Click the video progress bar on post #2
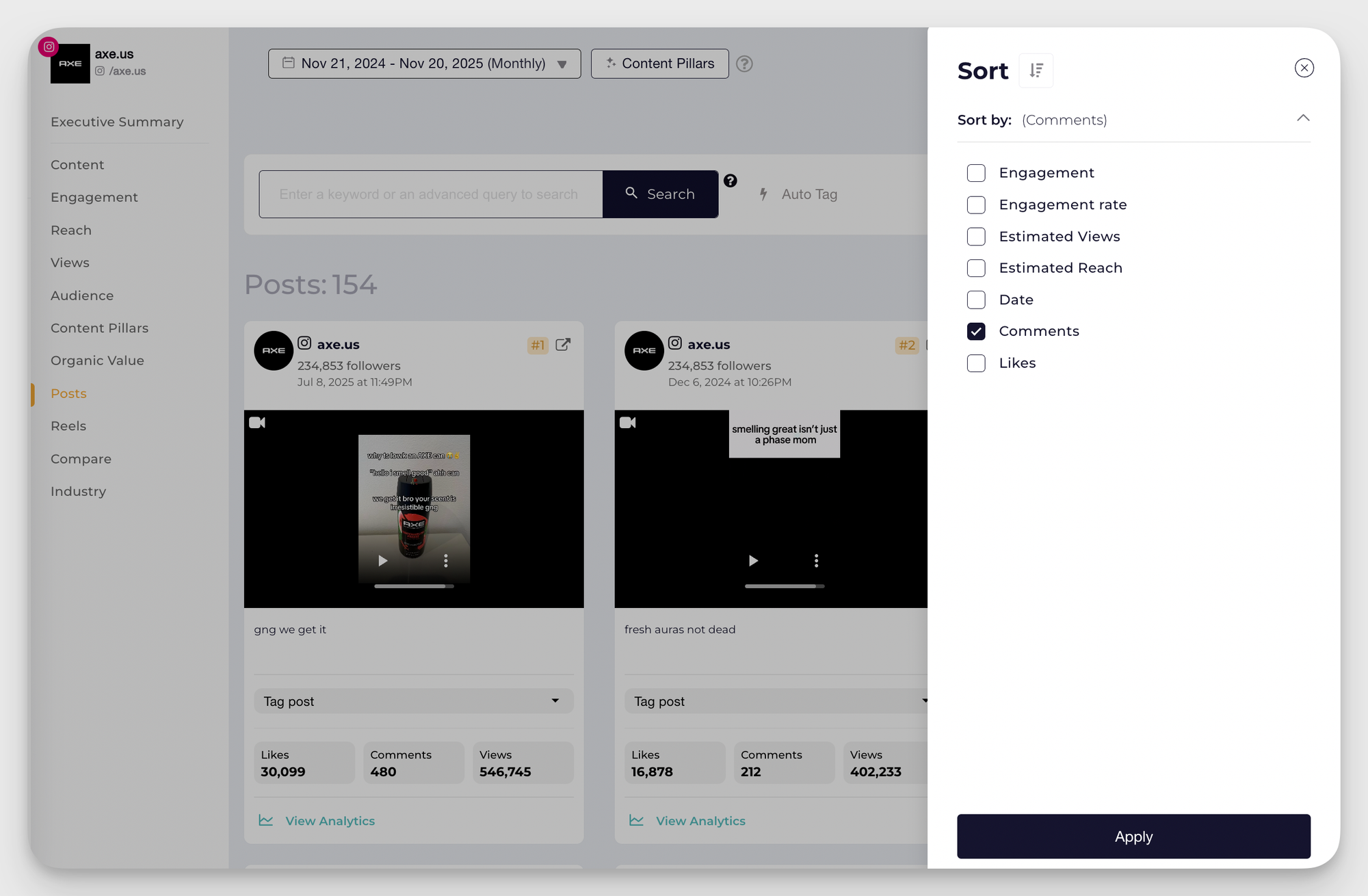 (784, 586)
